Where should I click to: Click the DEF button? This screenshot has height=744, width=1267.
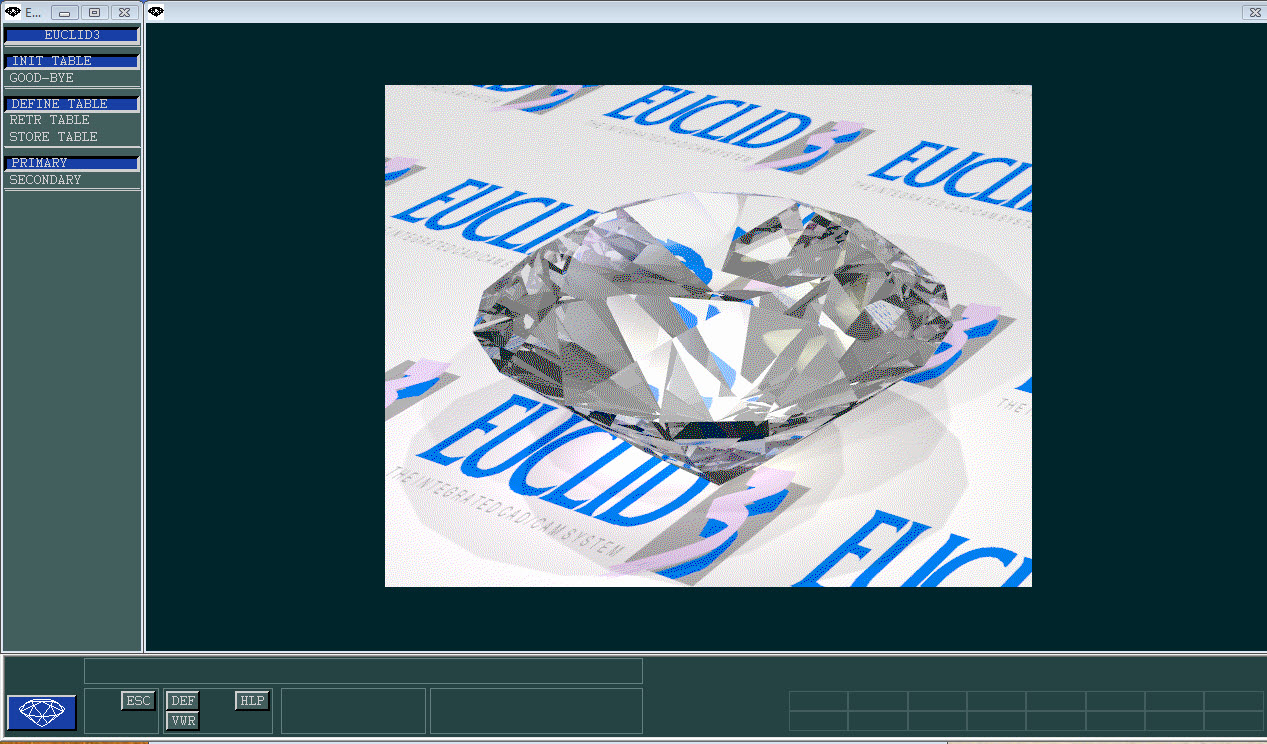click(x=183, y=701)
